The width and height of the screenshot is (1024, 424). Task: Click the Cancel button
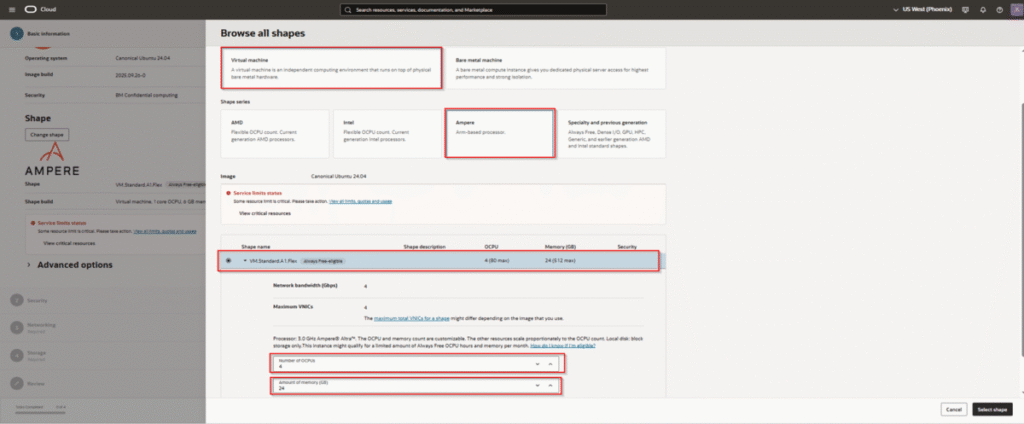[x=953, y=409]
